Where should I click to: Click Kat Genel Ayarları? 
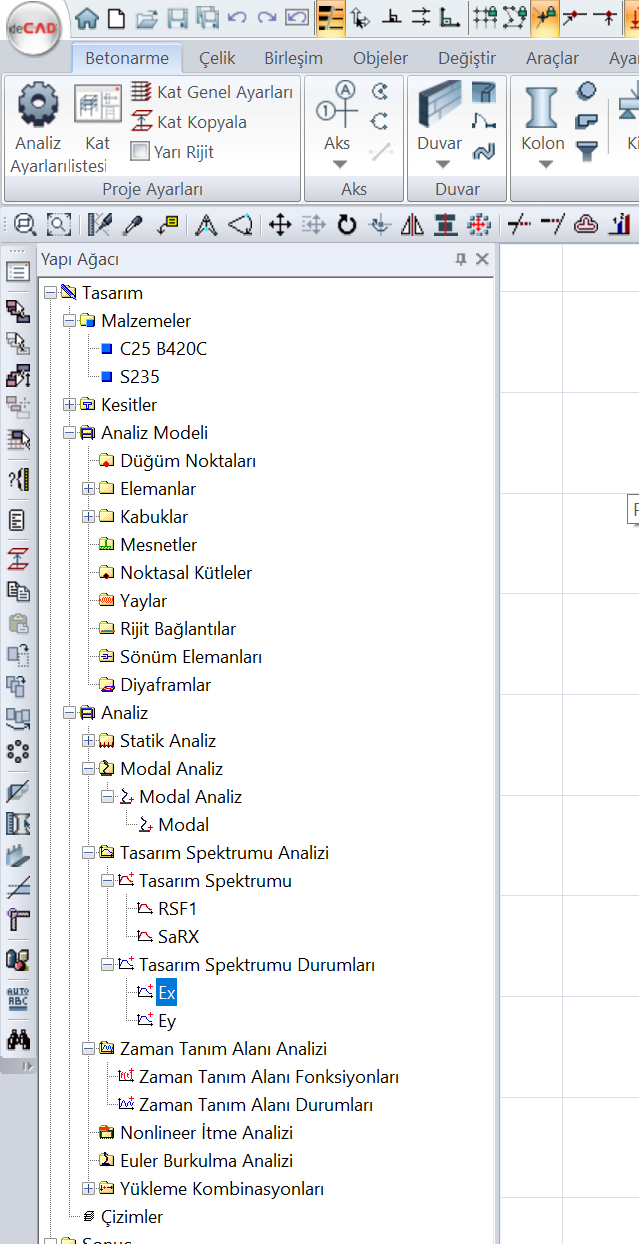[x=212, y=92]
